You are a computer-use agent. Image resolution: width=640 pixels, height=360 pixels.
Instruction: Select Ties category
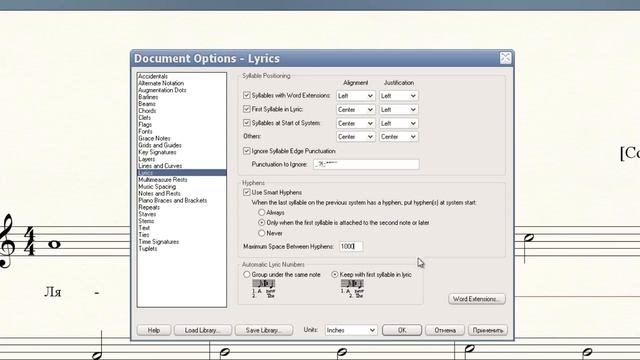pos(144,235)
